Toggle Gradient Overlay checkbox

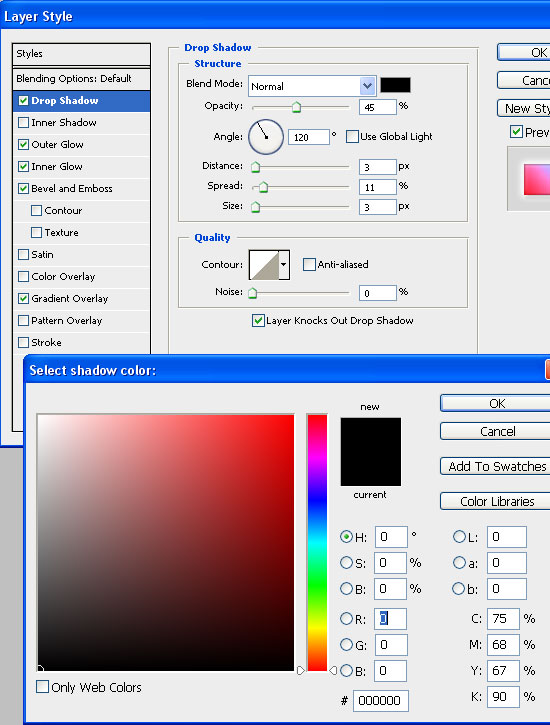[24, 299]
